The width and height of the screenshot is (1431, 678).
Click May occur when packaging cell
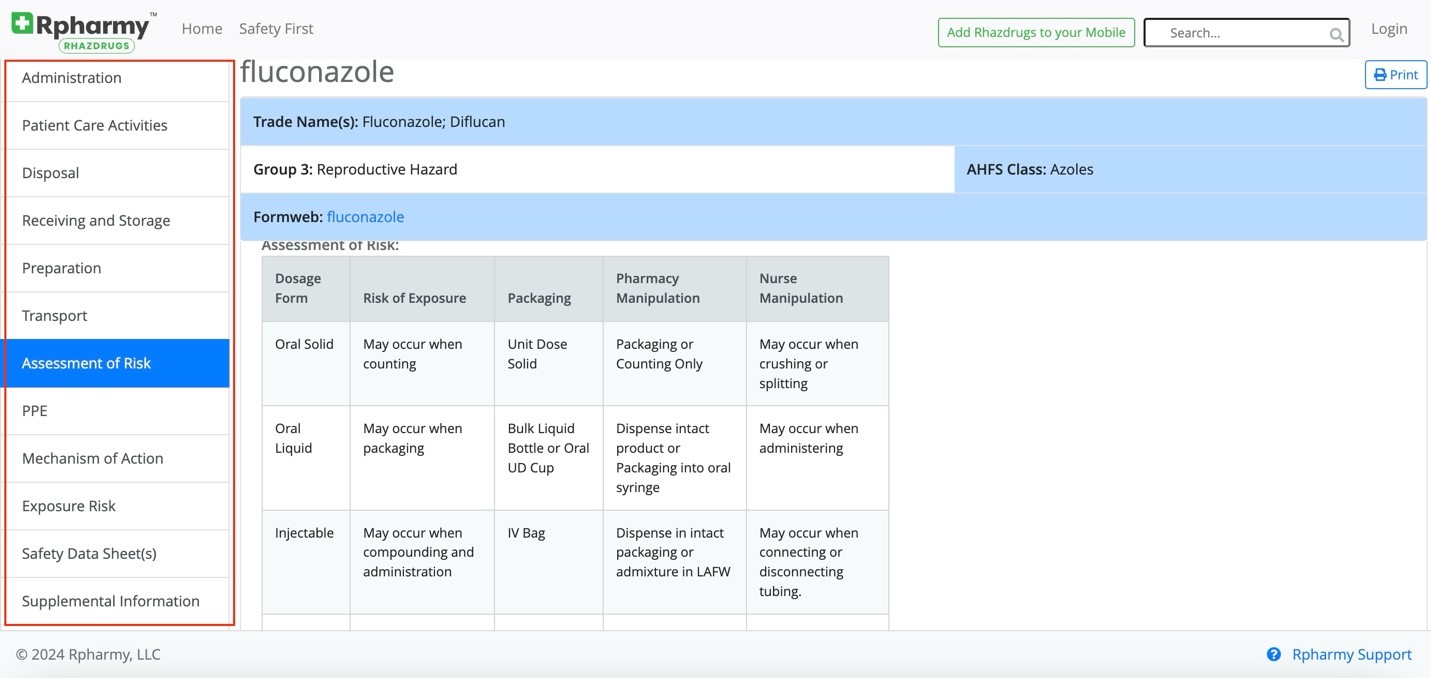click(422, 458)
